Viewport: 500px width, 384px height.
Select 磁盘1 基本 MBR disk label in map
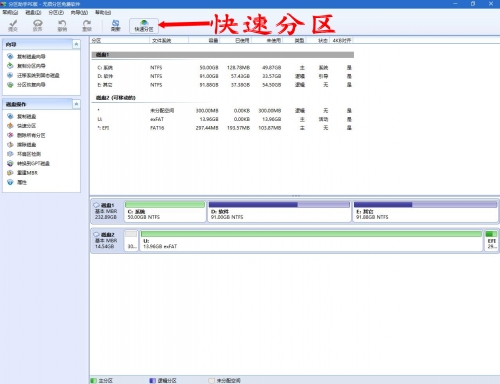pos(107,211)
